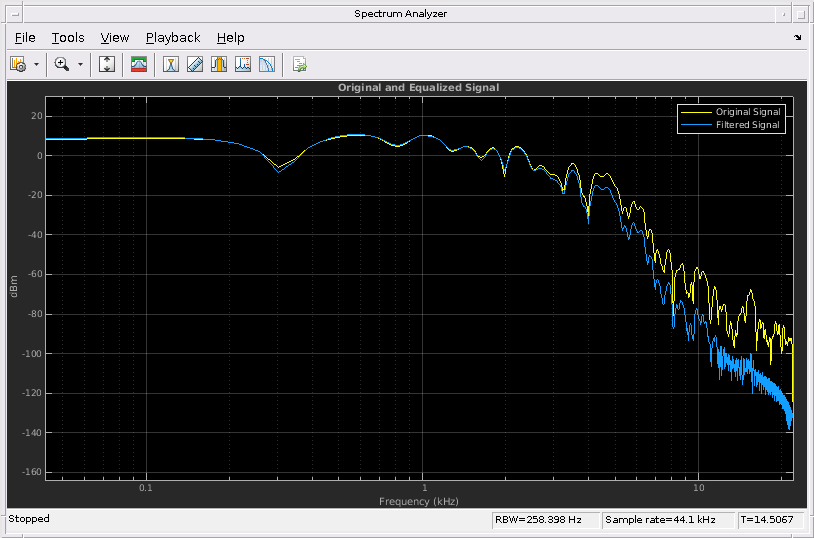814x538 pixels.
Task: Expand the Spectrum Settings dropdown arrow
Action: (36, 65)
